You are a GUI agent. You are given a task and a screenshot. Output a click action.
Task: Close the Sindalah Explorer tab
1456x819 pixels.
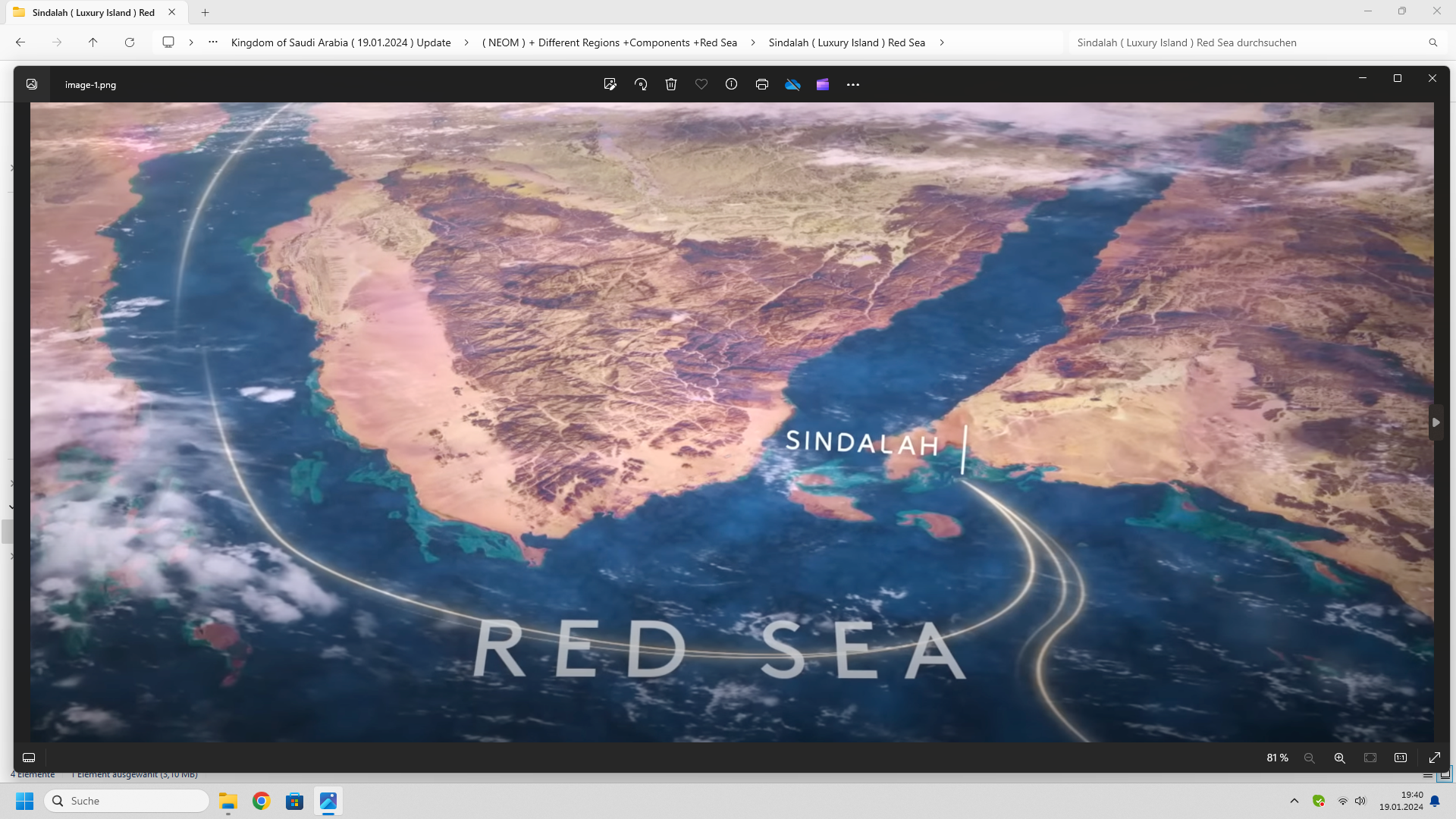point(172,12)
